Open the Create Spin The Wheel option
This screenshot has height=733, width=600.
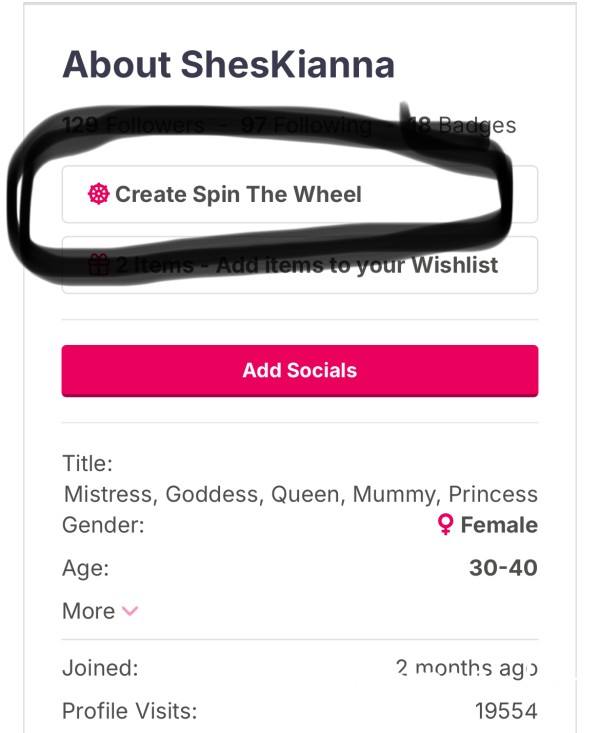(x=300, y=194)
